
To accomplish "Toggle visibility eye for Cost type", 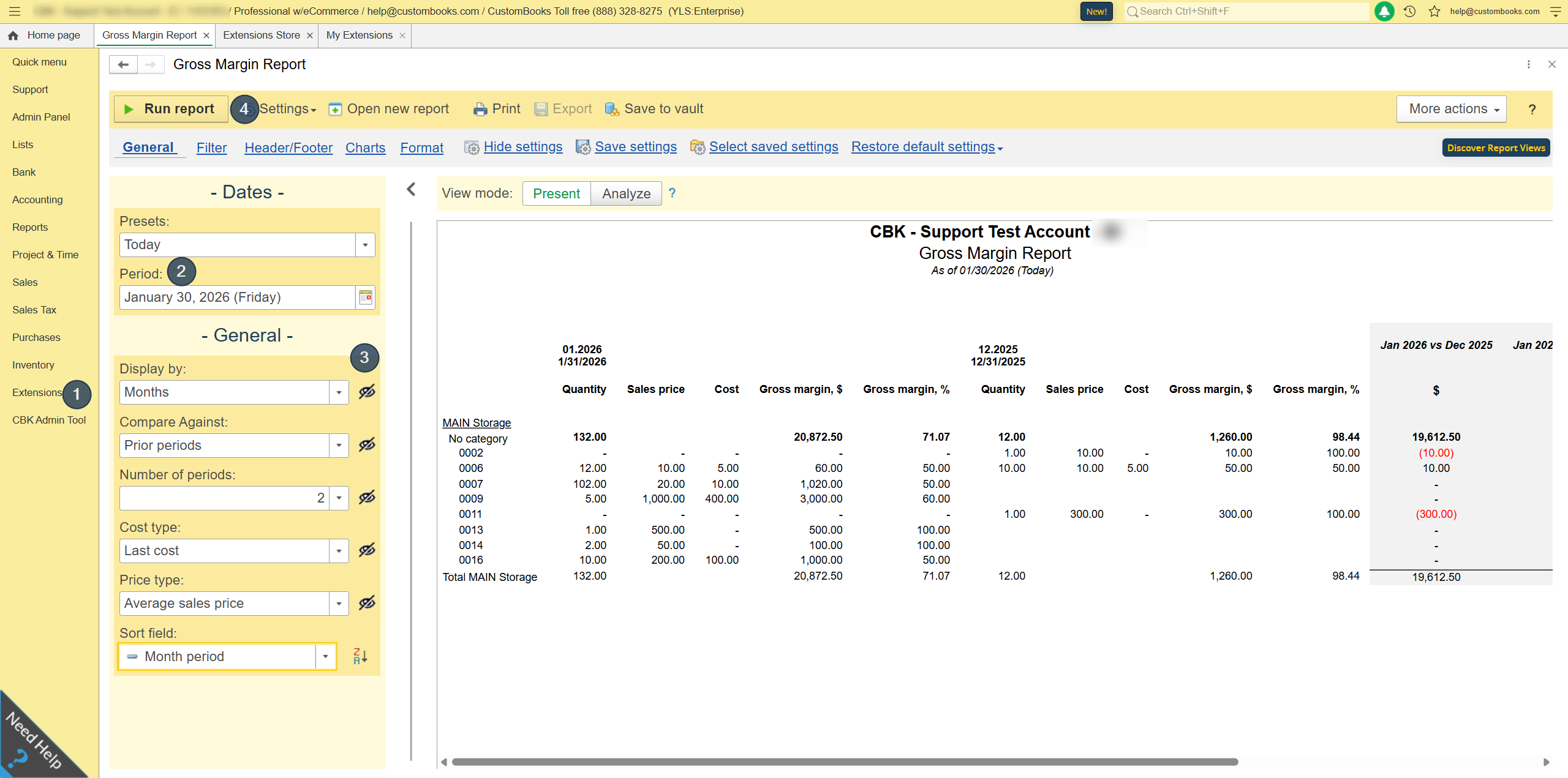I will coord(367,550).
